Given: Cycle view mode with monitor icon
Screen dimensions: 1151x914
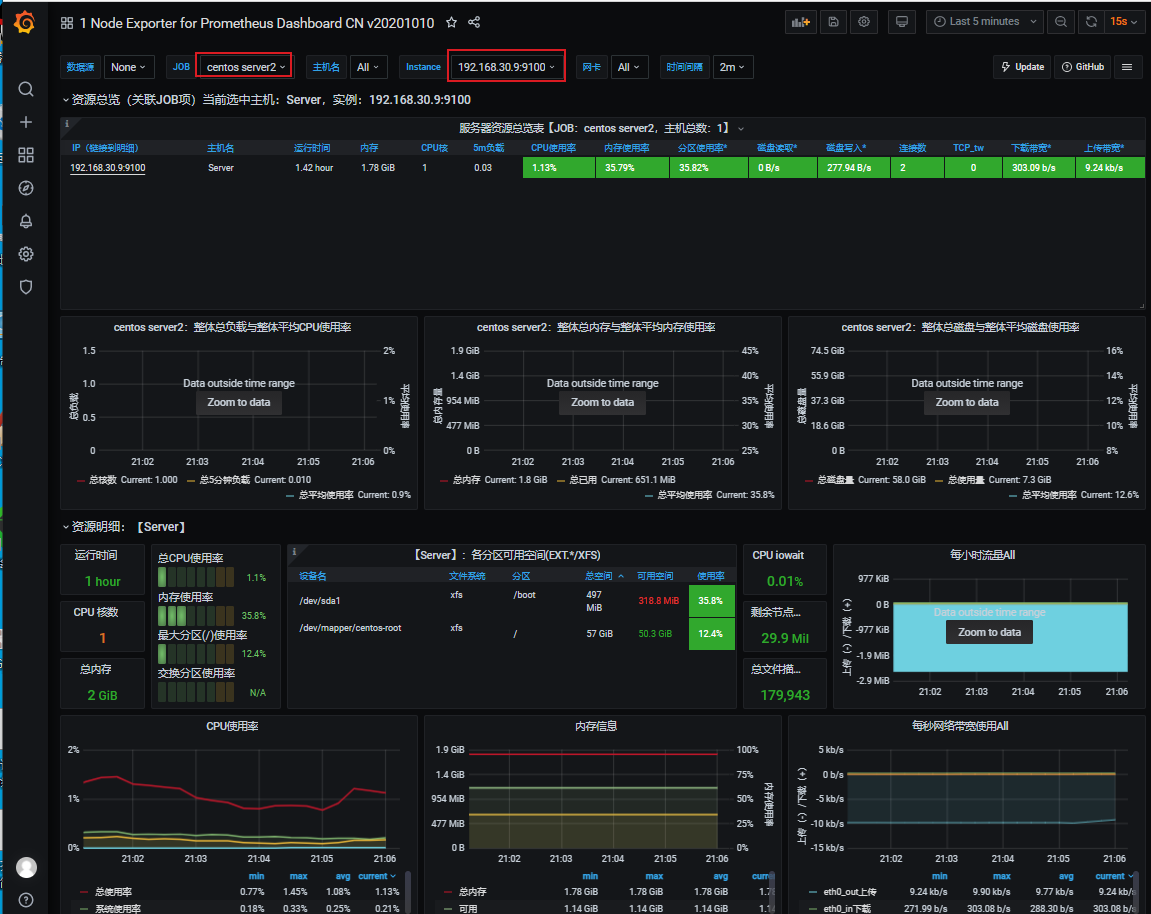Looking at the screenshot, I should (901, 22).
